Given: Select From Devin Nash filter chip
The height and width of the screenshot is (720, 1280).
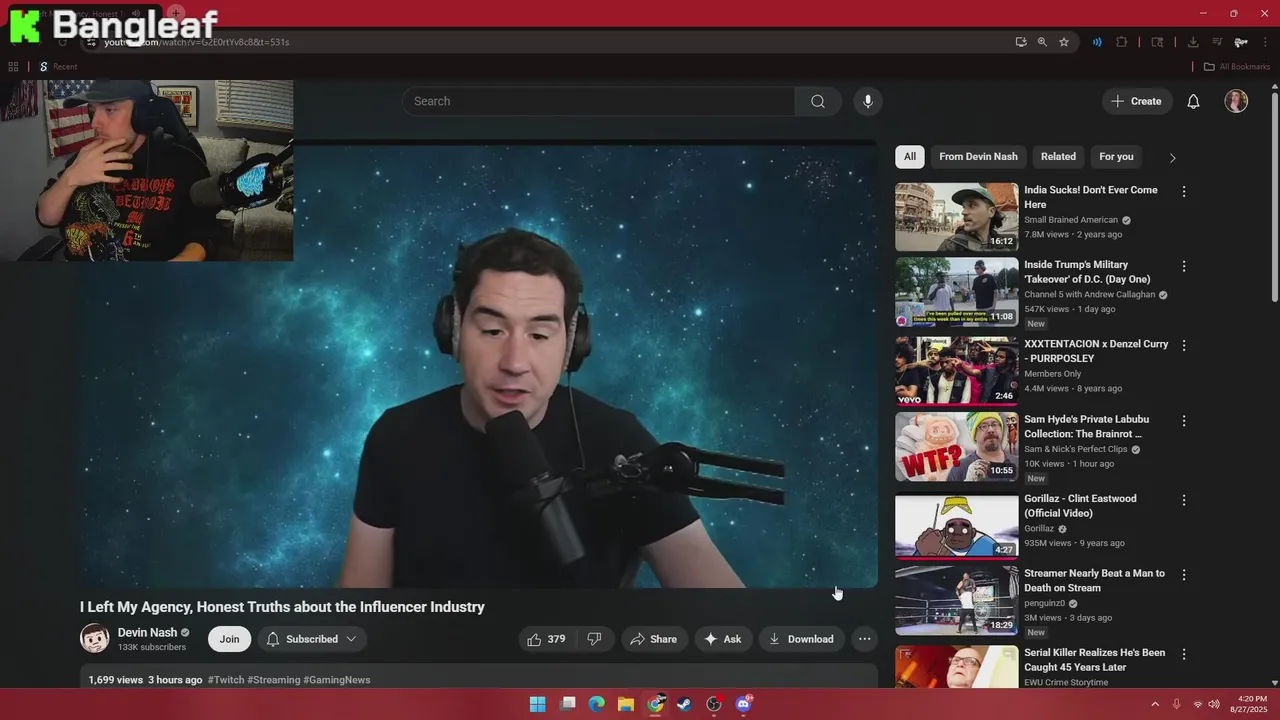Looking at the screenshot, I should [978, 157].
